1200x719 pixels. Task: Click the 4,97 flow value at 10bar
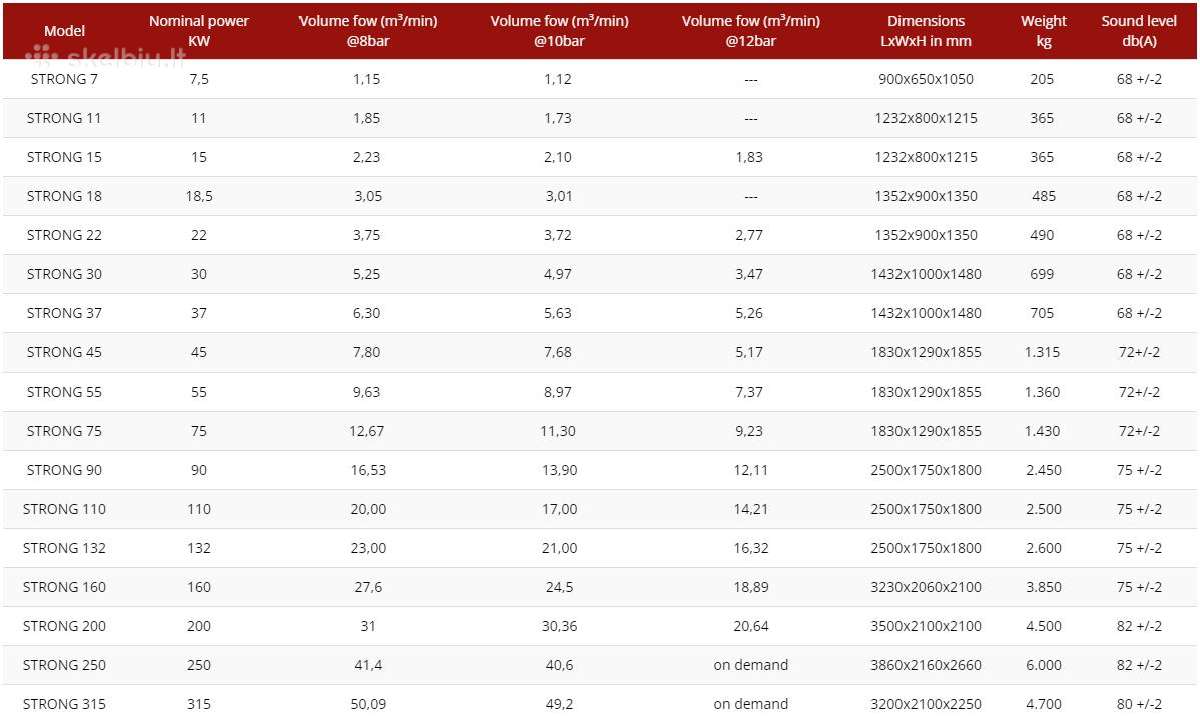[x=558, y=274]
